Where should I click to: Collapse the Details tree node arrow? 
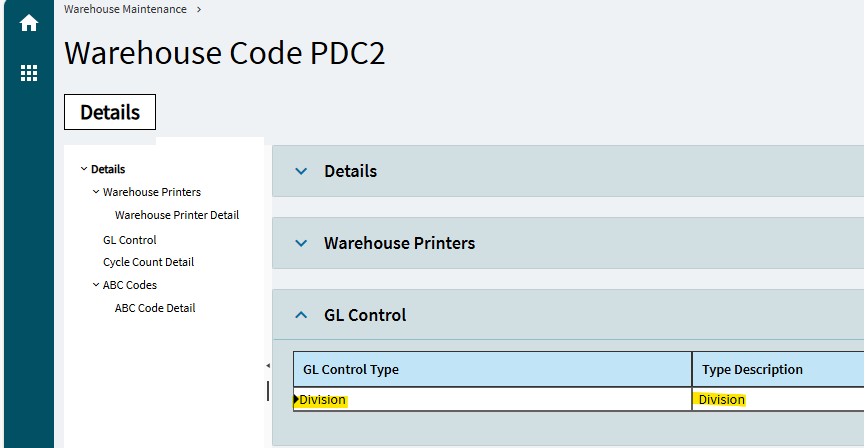pyautogui.click(x=84, y=169)
